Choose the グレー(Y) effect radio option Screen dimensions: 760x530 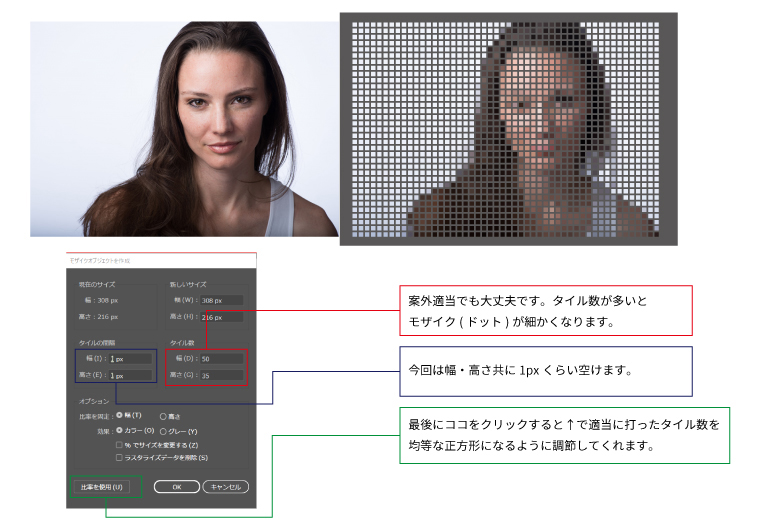164,431
